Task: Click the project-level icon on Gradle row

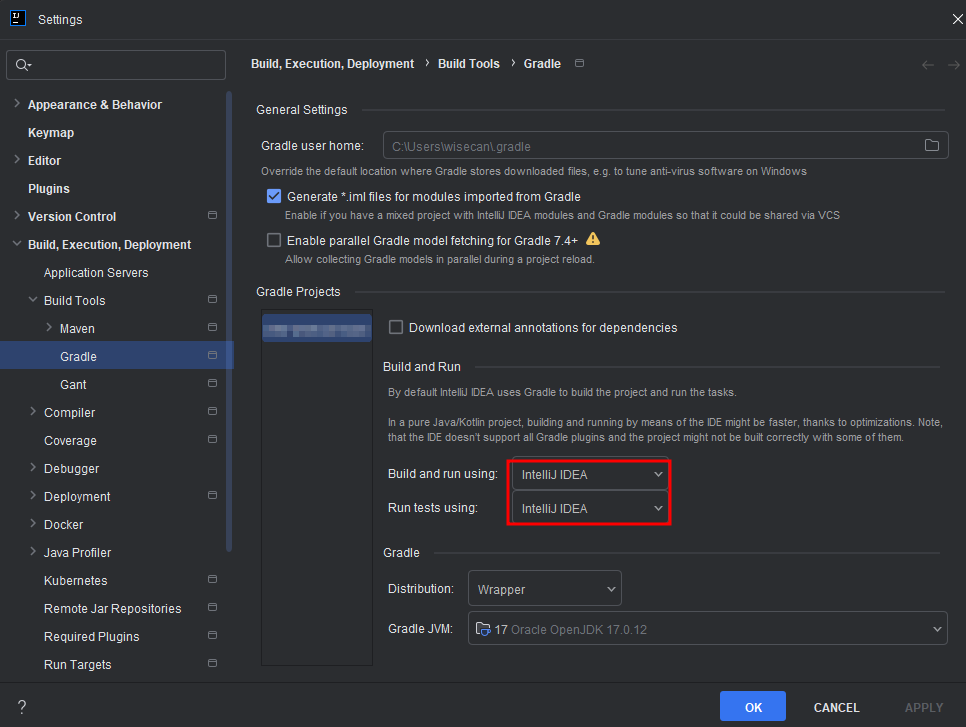Action: click(213, 355)
